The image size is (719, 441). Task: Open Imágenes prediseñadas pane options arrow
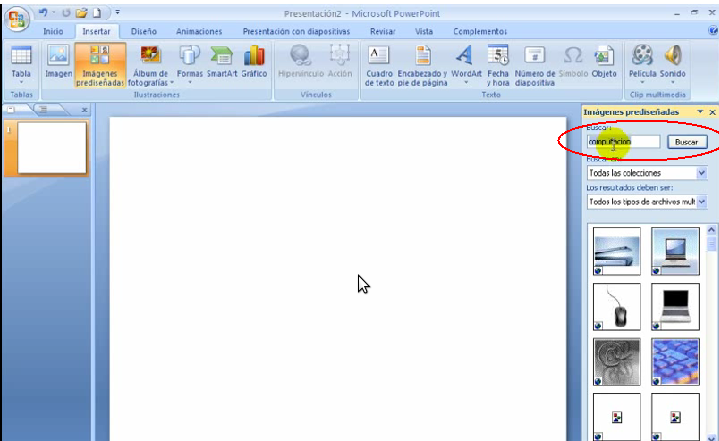pos(700,112)
